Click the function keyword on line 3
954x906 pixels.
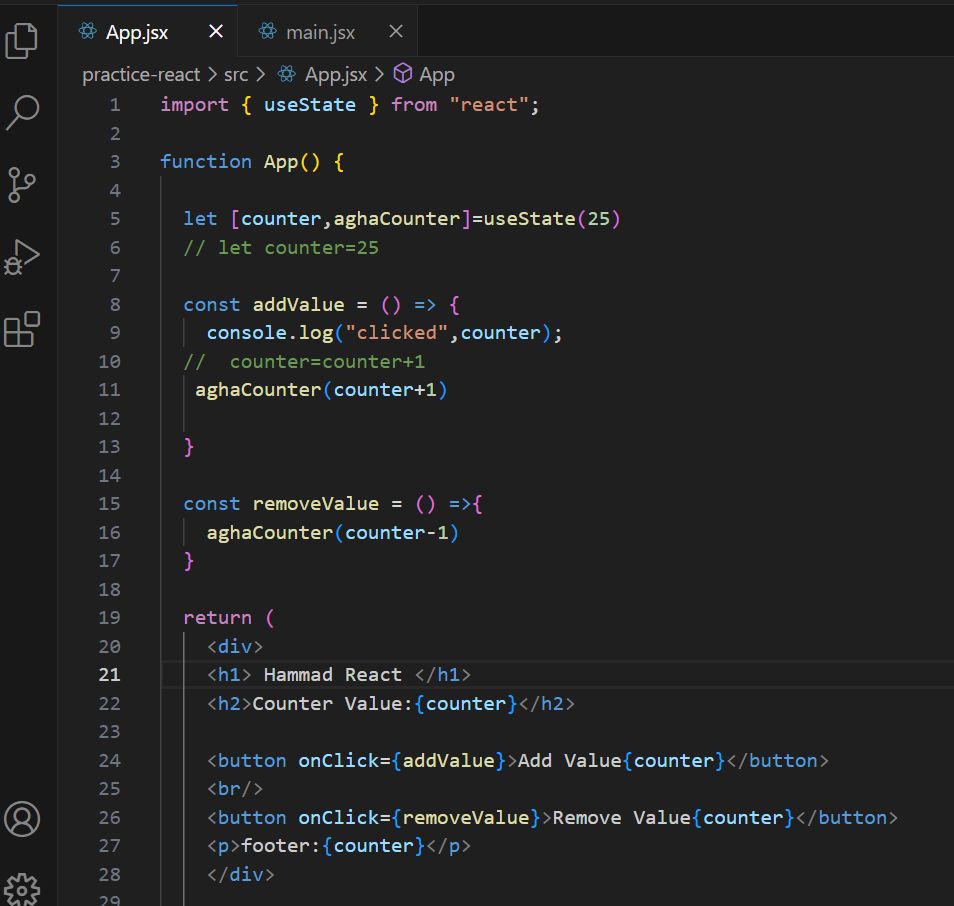[x=206, y=162]
